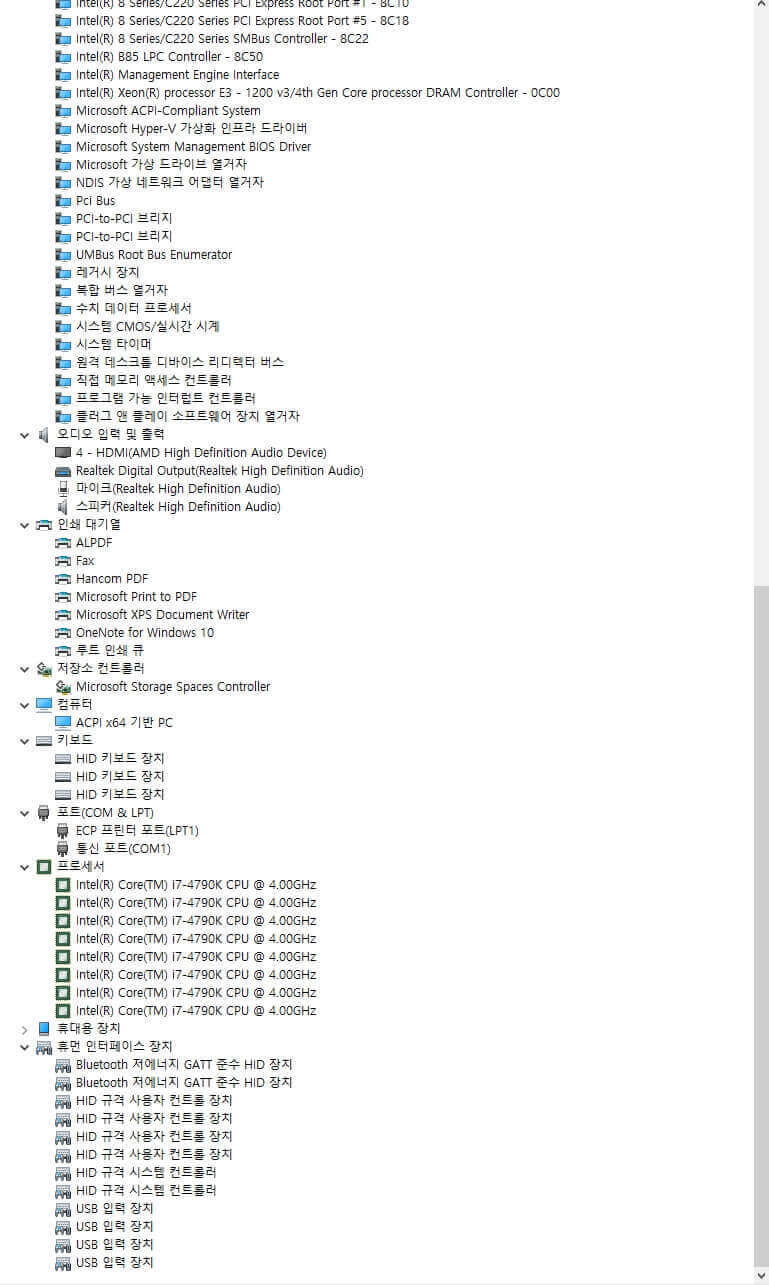The height and width of the screenshot is (1285, 769).
Task: Click the ECP 프린터 포트(LPT1) port icon
Action: pyautogui.click(x=63, y=830)
